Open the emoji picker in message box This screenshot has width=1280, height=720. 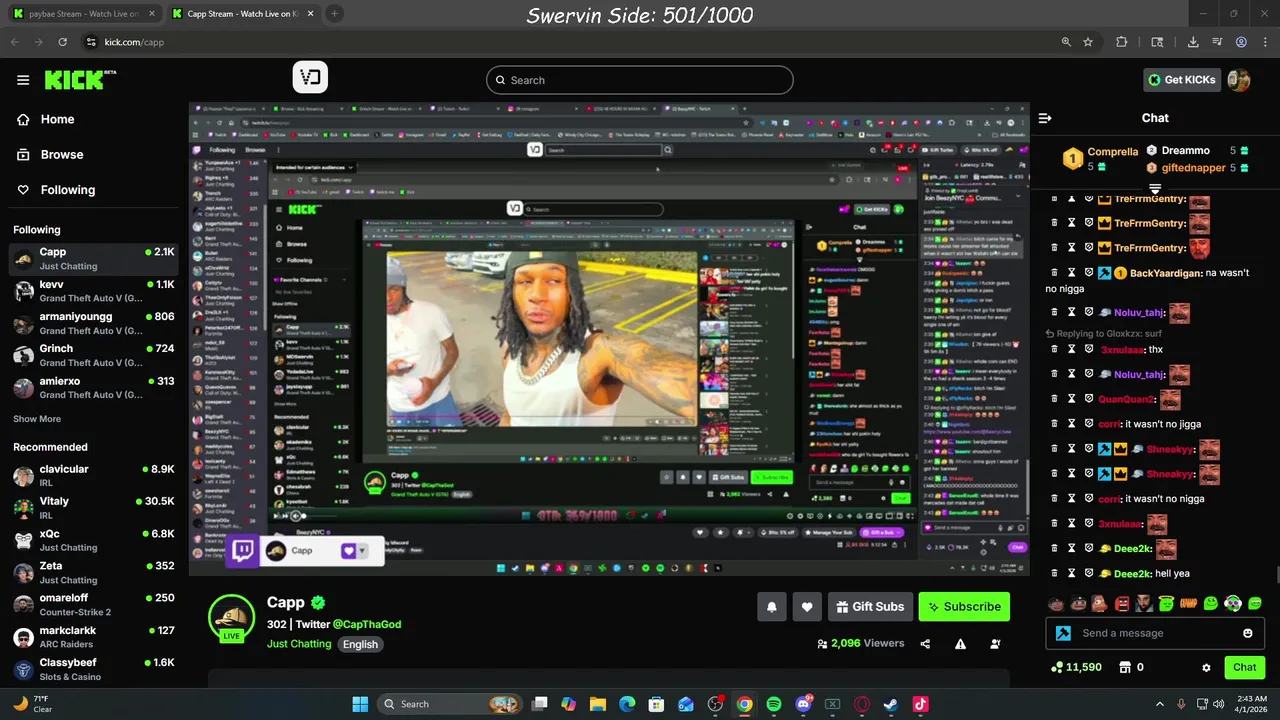tap(1247, 633)
